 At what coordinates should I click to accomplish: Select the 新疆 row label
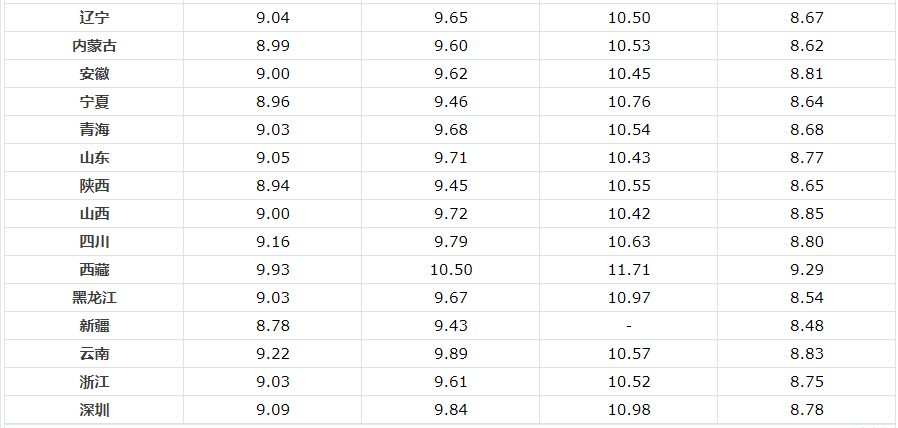95,326
